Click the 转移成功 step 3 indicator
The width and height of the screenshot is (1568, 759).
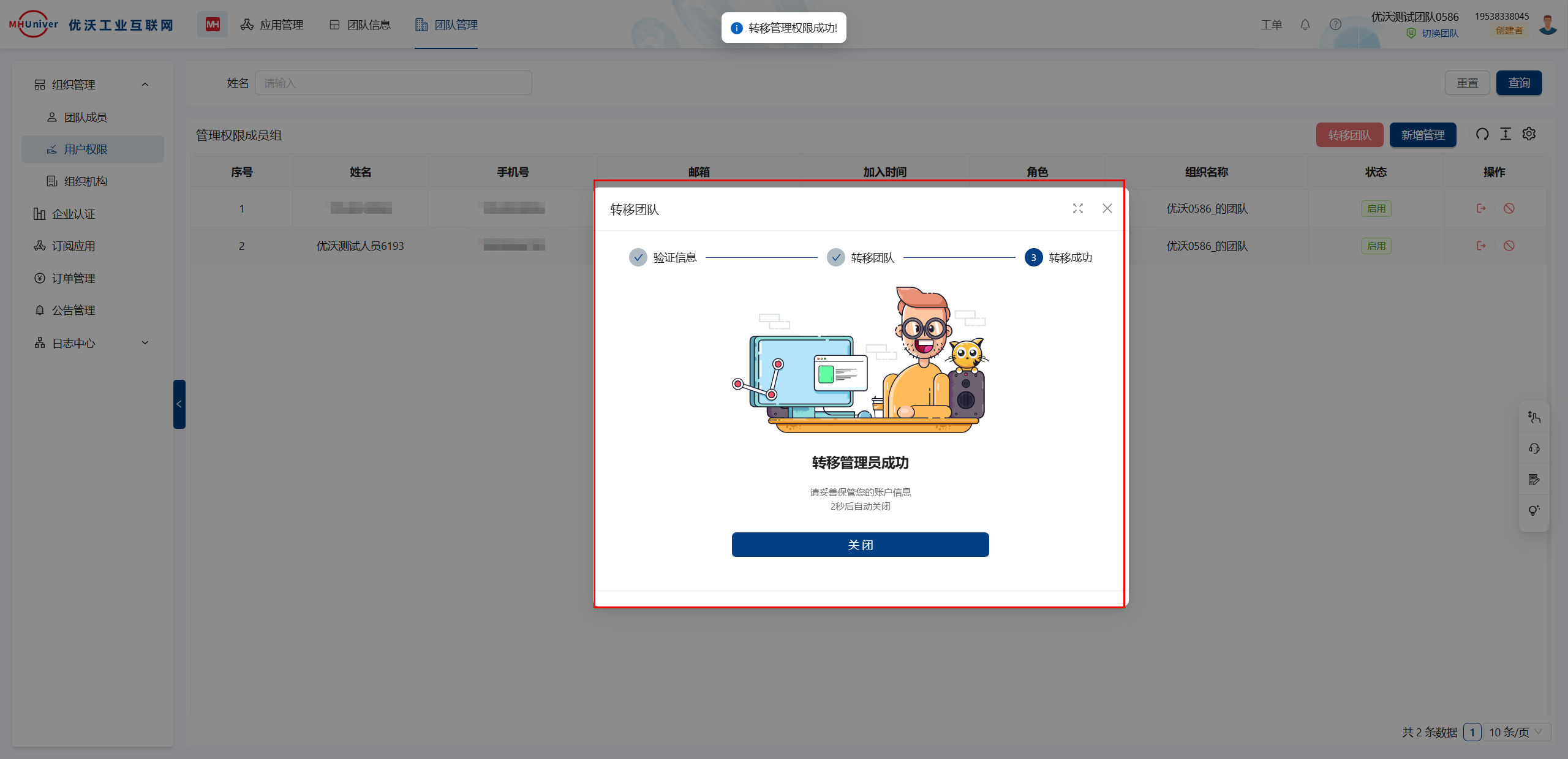point(1033,258)
